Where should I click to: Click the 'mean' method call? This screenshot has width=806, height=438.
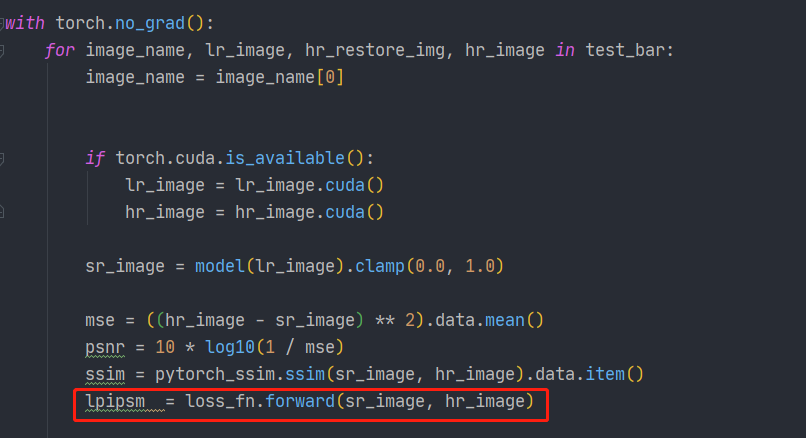pos(505,320)
